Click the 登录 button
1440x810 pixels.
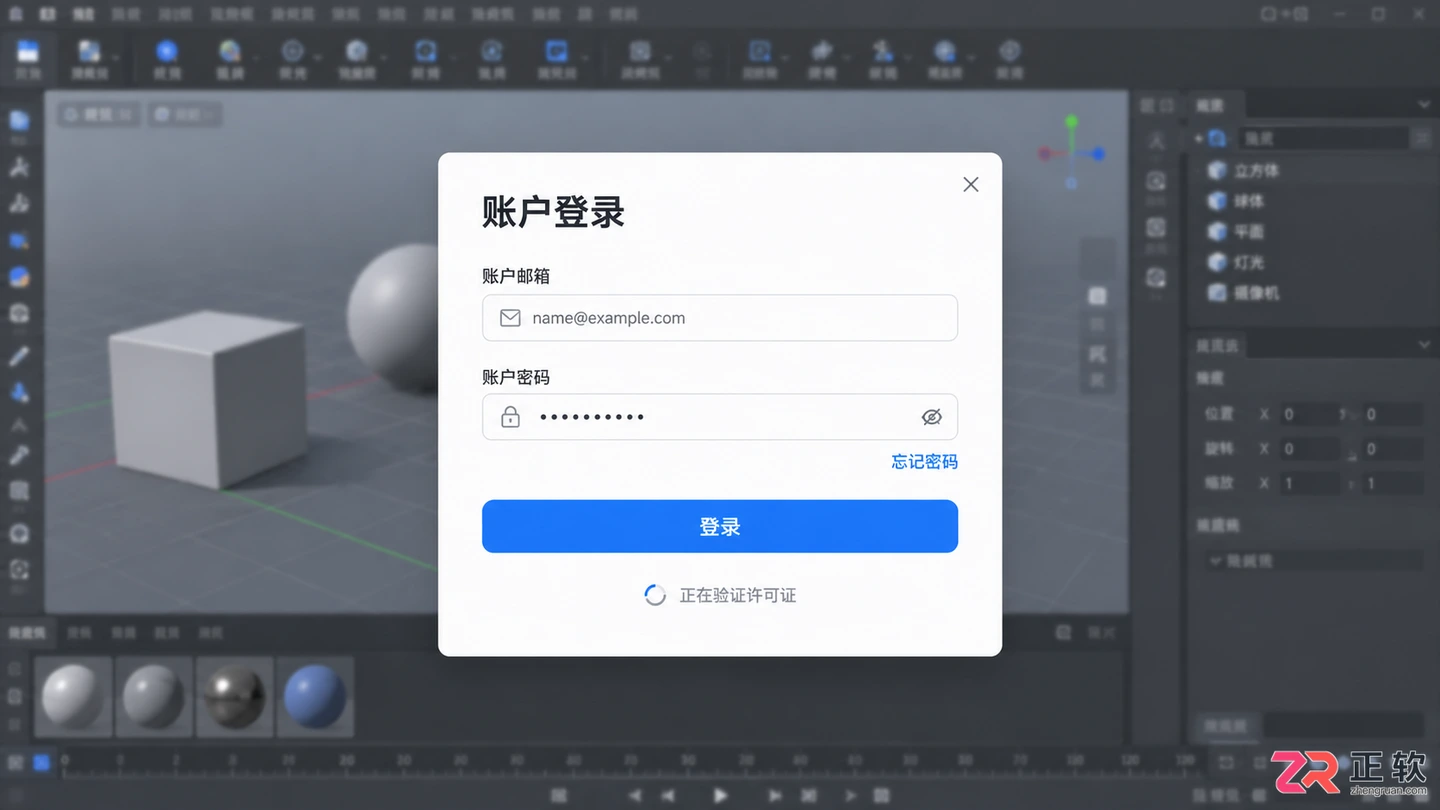click(x=720, y=526)
